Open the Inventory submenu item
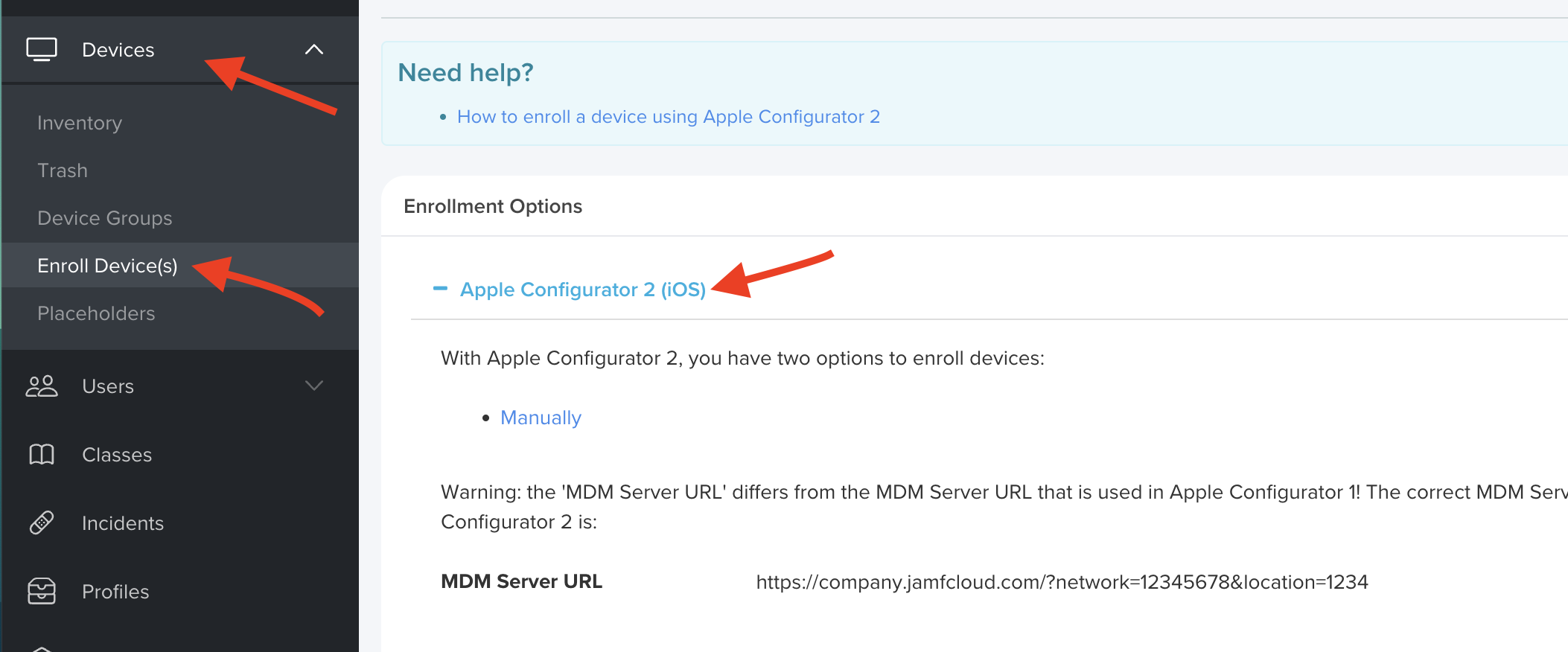Viewport: 1568px width, 652px height. (80, 123)
